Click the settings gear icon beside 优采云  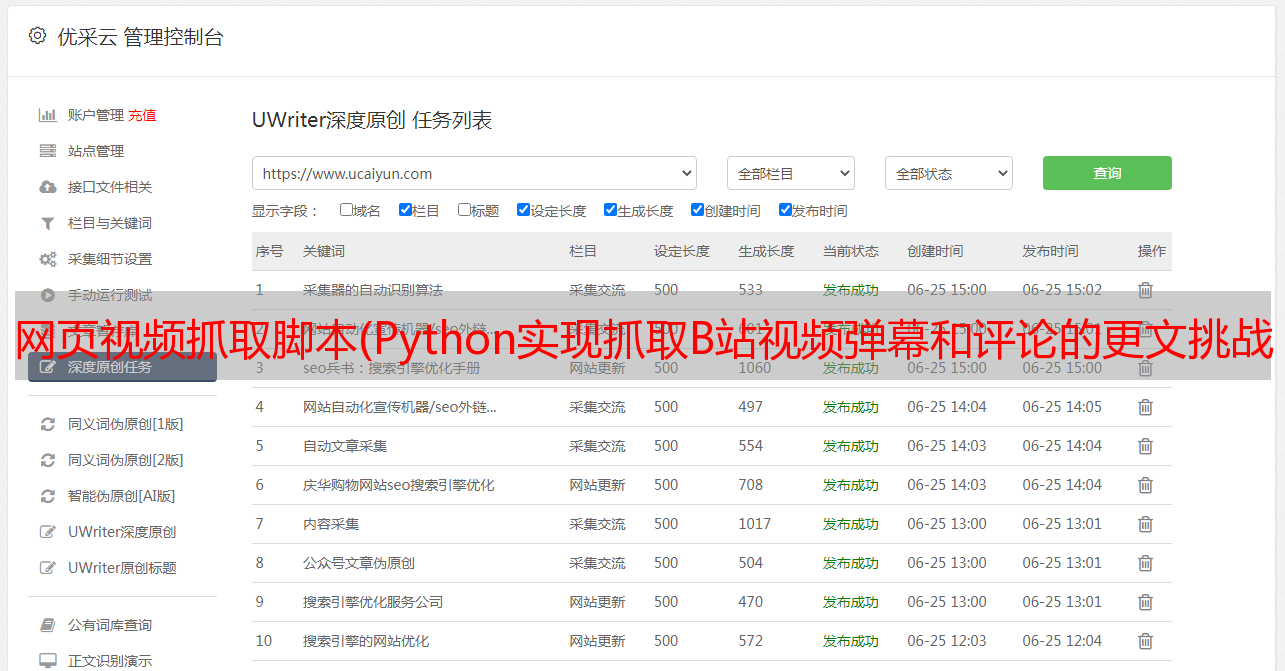coord(37,36)
